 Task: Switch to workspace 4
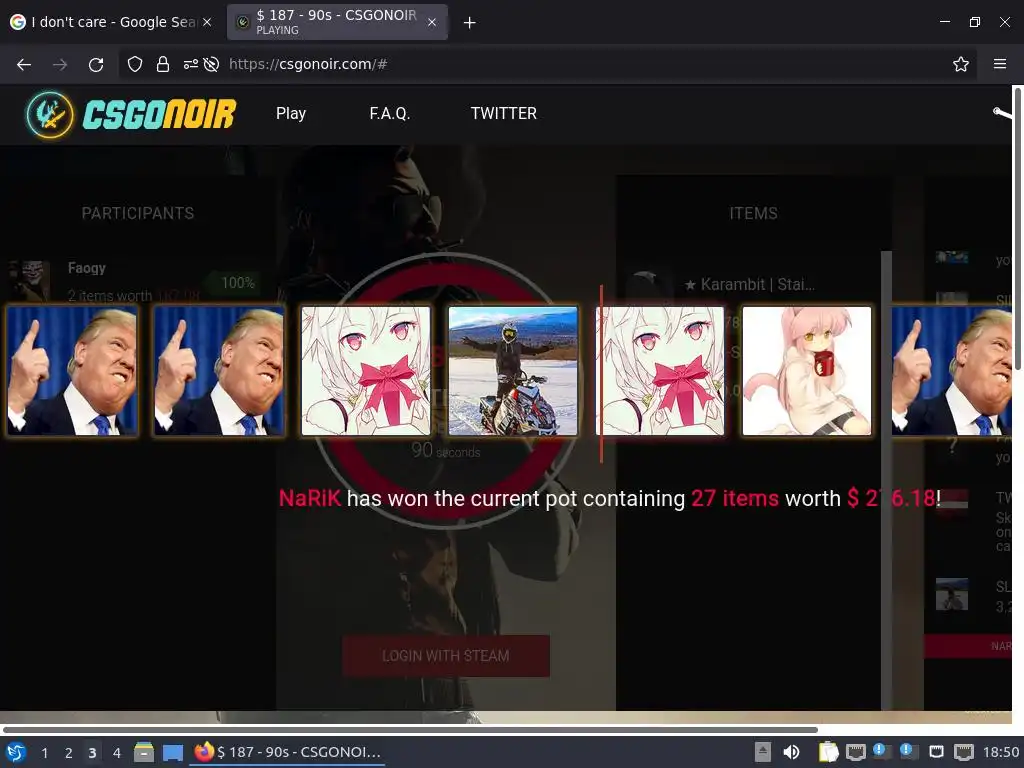click(117, 752)
